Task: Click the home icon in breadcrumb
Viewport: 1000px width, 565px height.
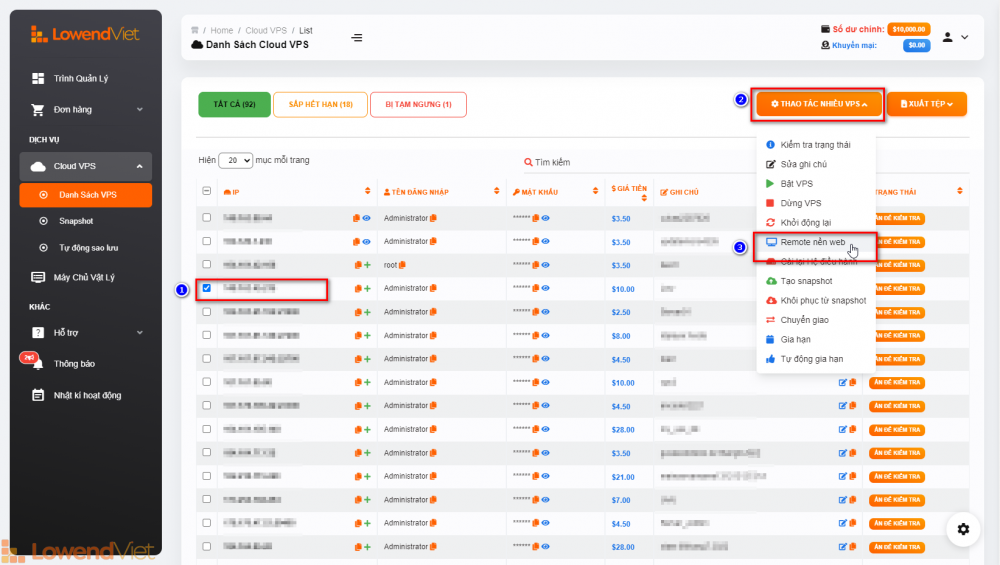Action: [x=195, y=30]
